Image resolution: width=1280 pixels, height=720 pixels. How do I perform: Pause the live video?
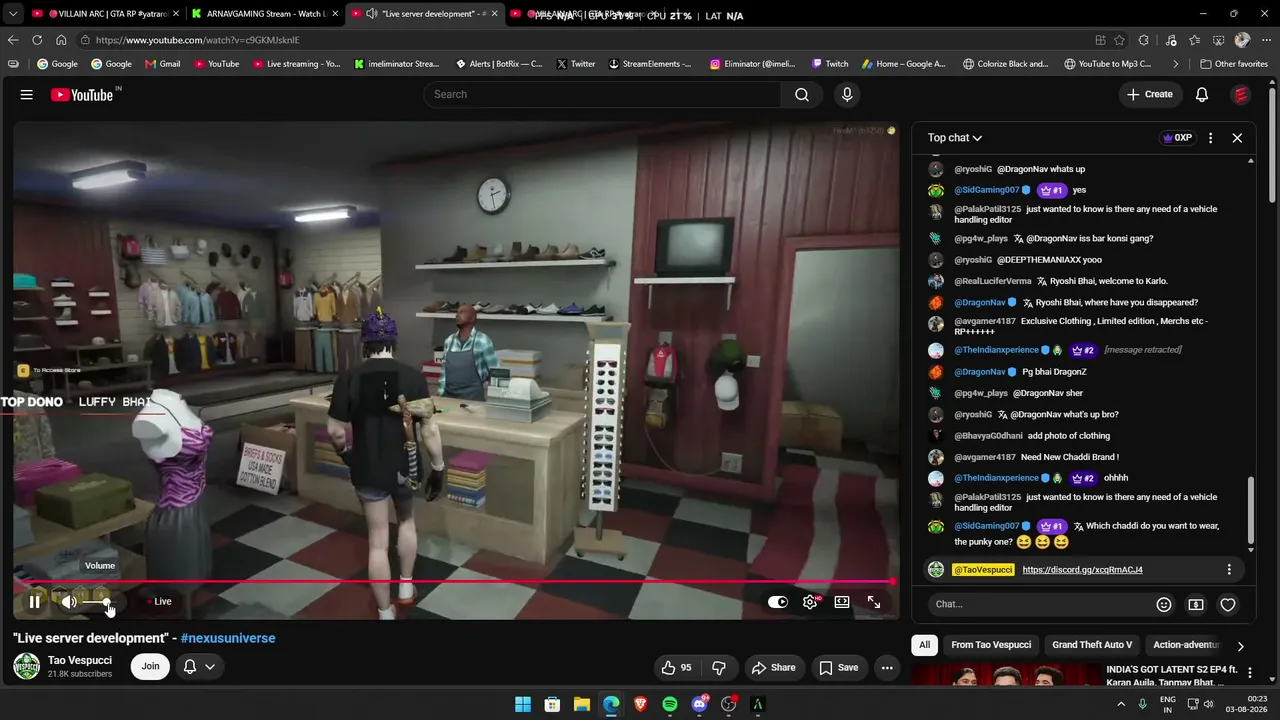[x=34, y=602]
